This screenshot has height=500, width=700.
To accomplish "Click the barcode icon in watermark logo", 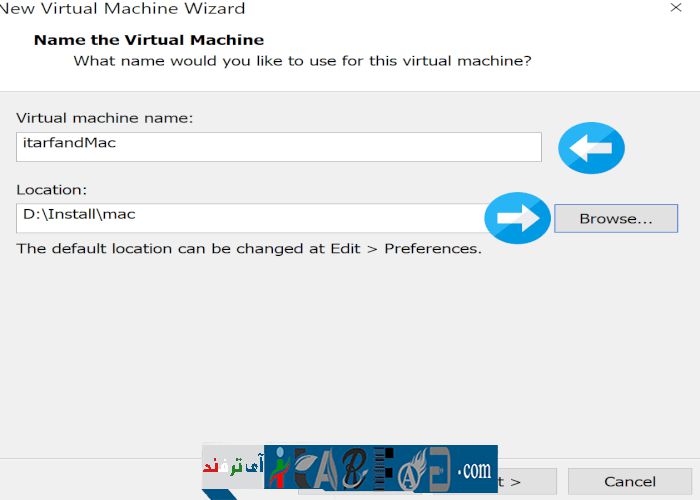I will click(384, 468).
